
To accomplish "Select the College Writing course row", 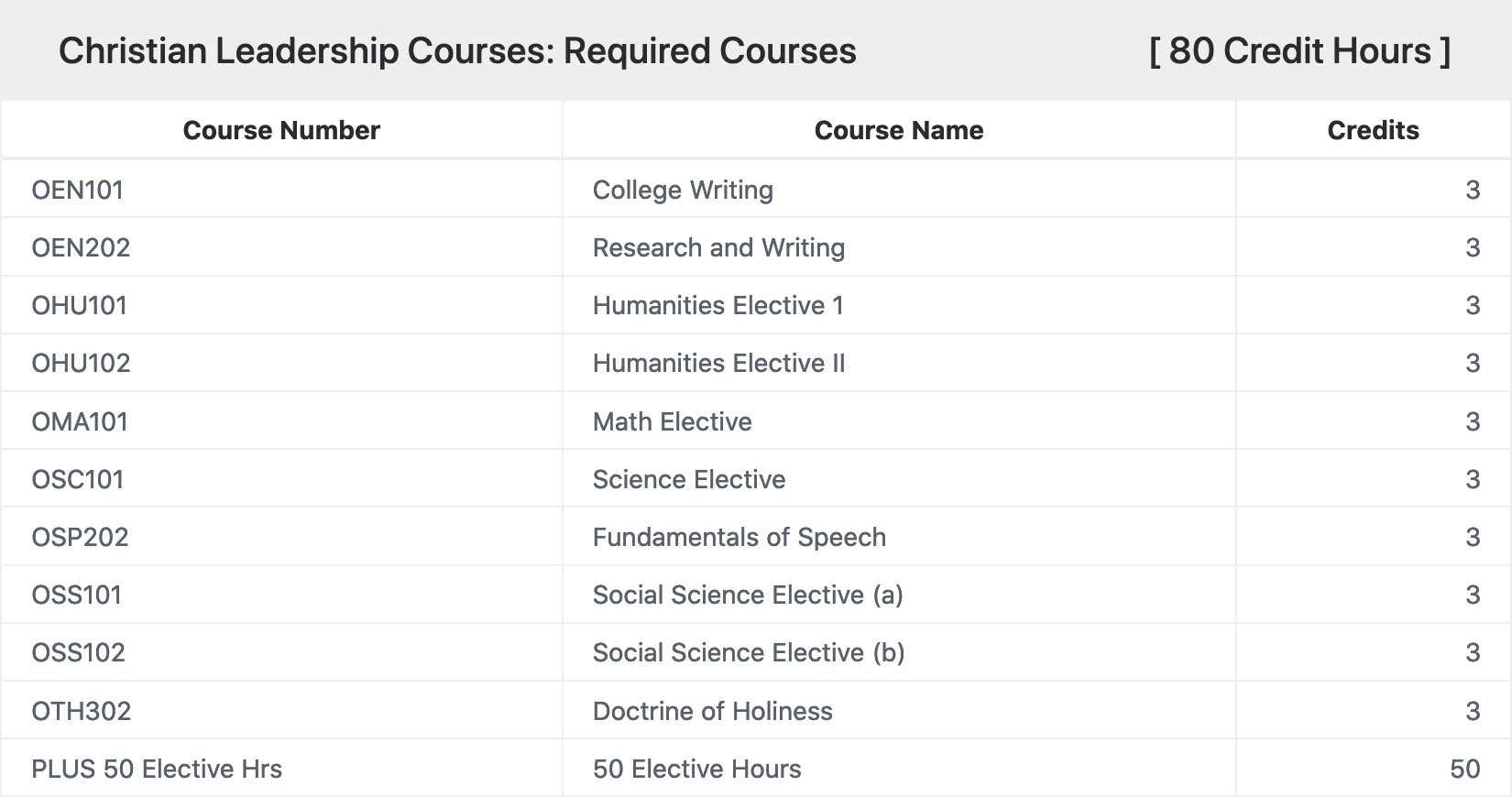I will (x=756, y=190).
